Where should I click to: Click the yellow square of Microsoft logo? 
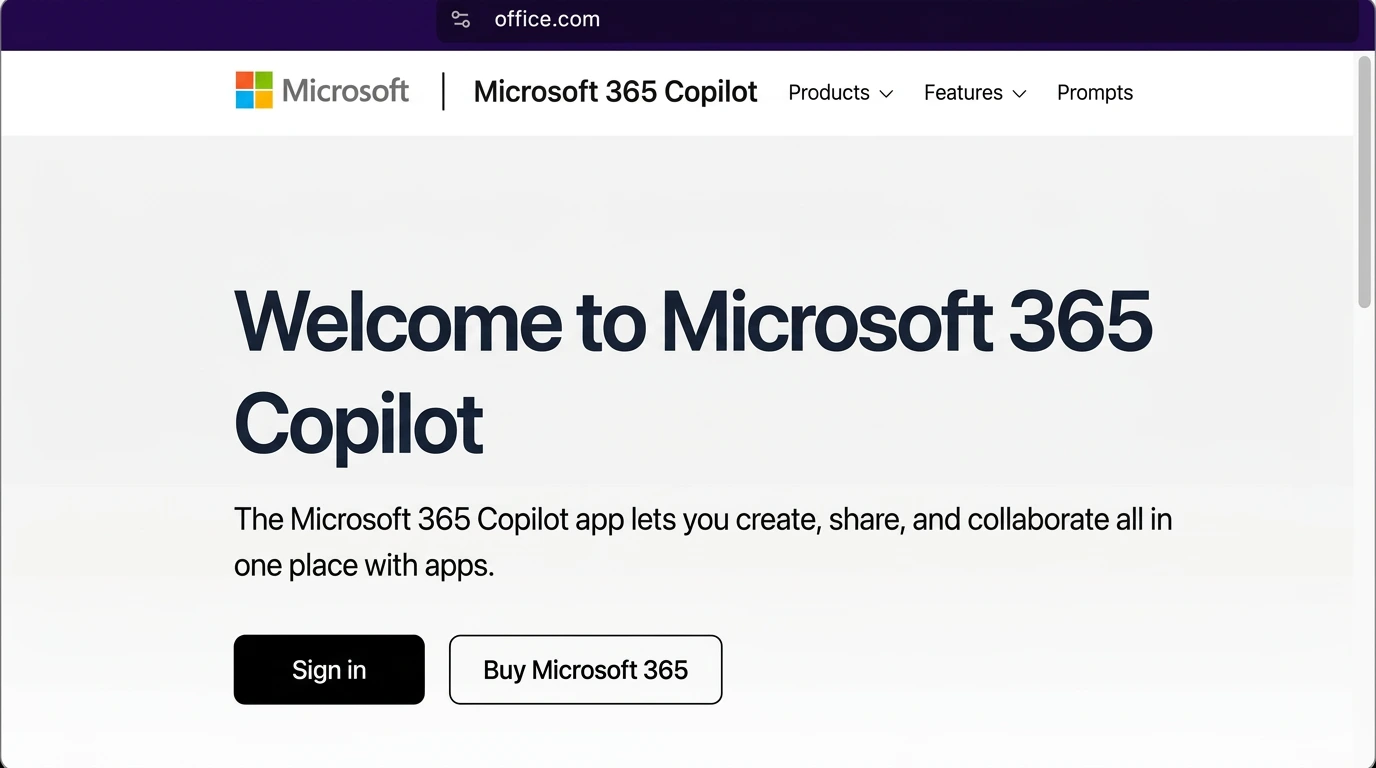[263, 99]
